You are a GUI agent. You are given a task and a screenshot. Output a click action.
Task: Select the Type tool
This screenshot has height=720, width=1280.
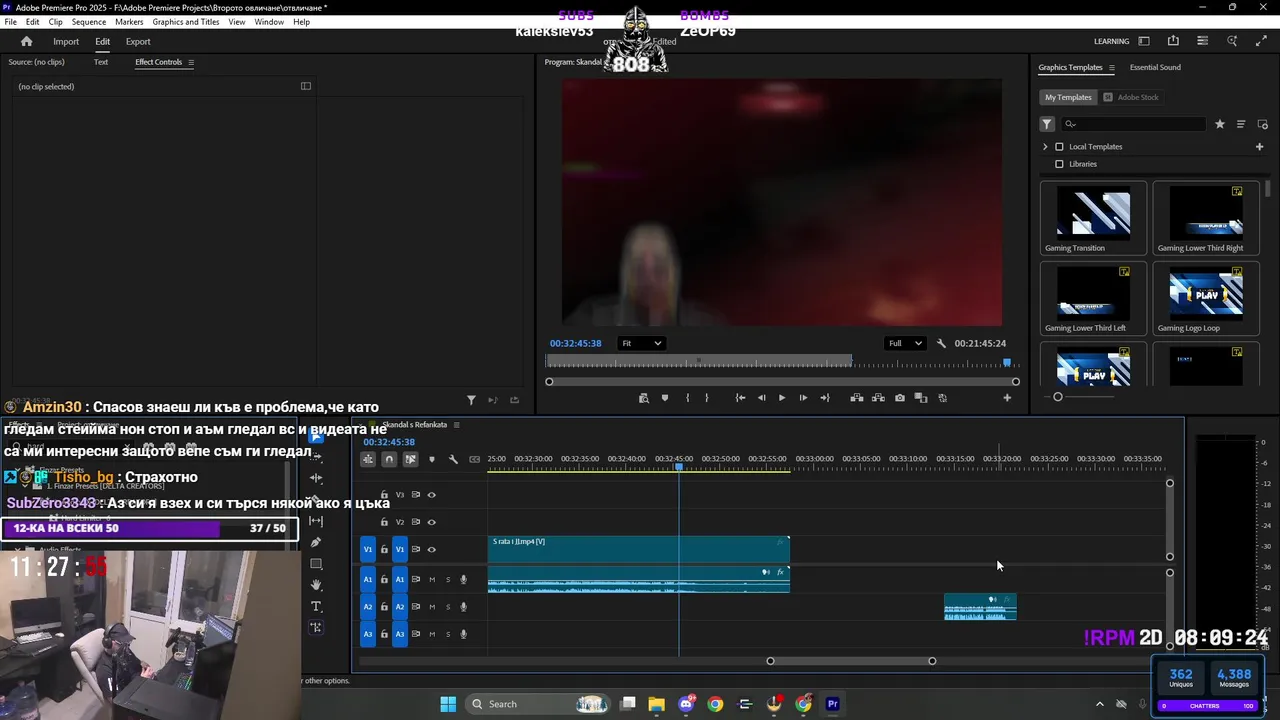316,606
